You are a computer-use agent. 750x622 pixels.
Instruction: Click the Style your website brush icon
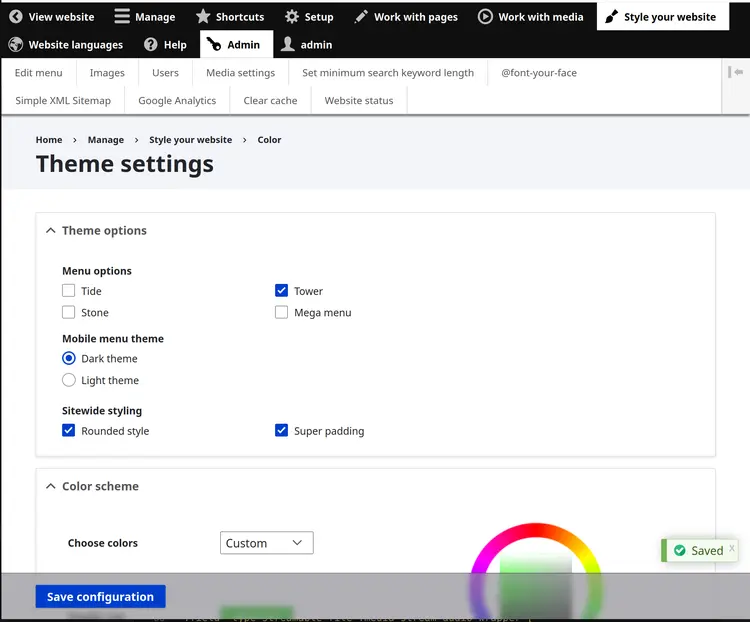tap(611, 17)
